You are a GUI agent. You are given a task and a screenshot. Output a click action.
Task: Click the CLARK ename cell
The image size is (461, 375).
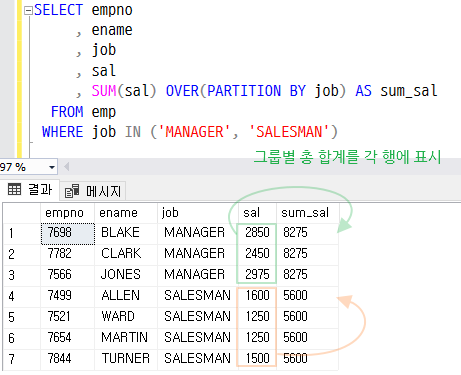coord(126,254)
